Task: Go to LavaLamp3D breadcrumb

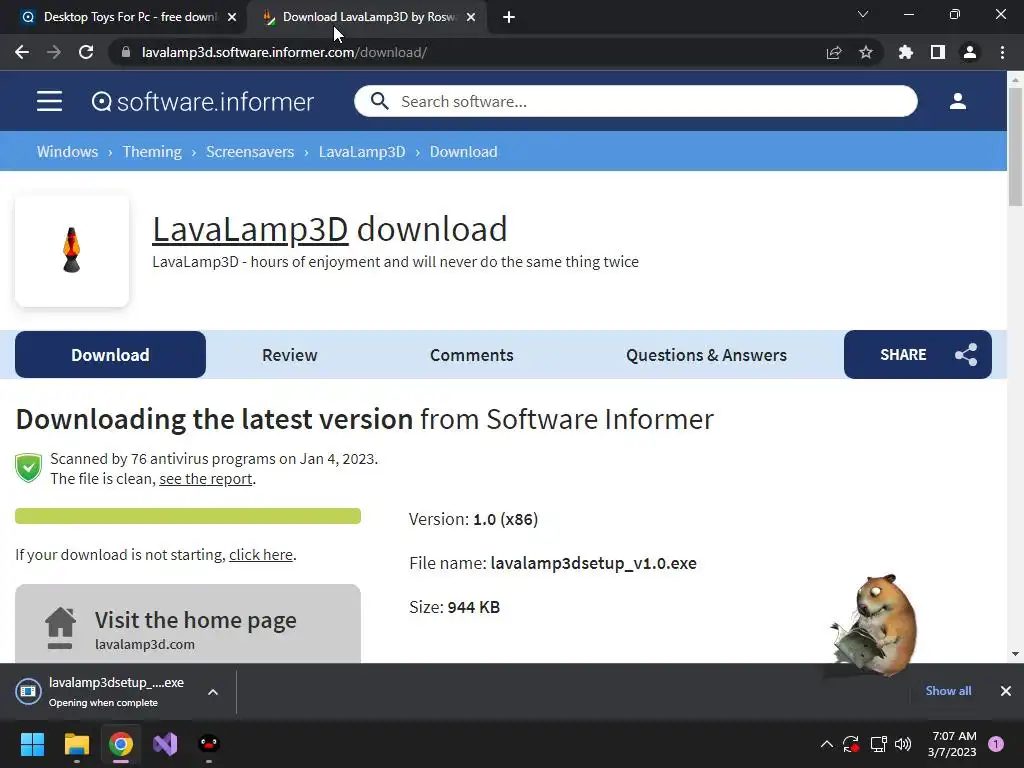Action: 362,152
